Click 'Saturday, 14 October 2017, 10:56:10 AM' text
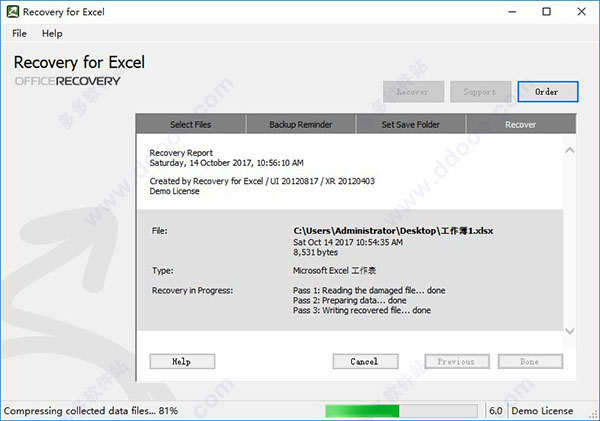Viewport: 600px width, 421px height. (x=227, y=163)
